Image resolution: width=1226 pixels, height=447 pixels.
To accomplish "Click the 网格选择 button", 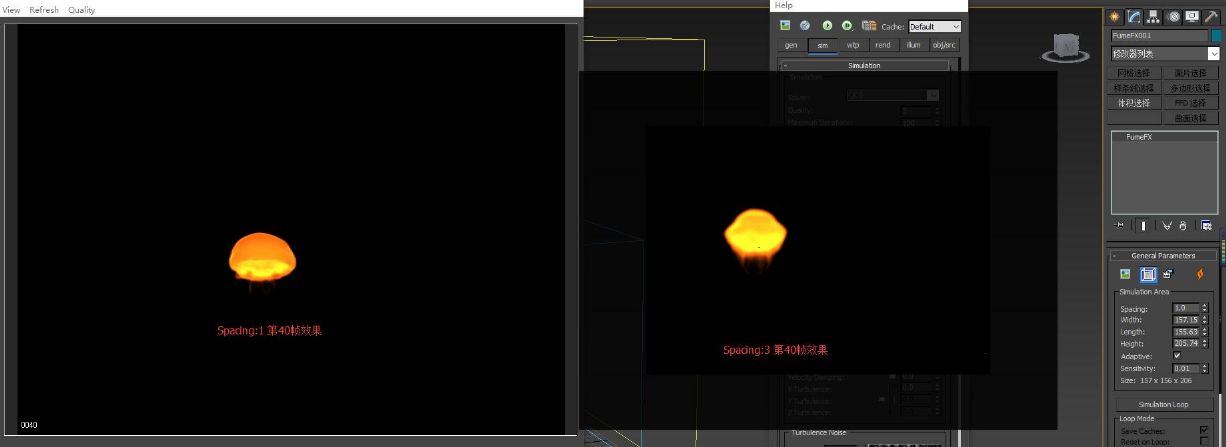I will tap(1133, 73).
